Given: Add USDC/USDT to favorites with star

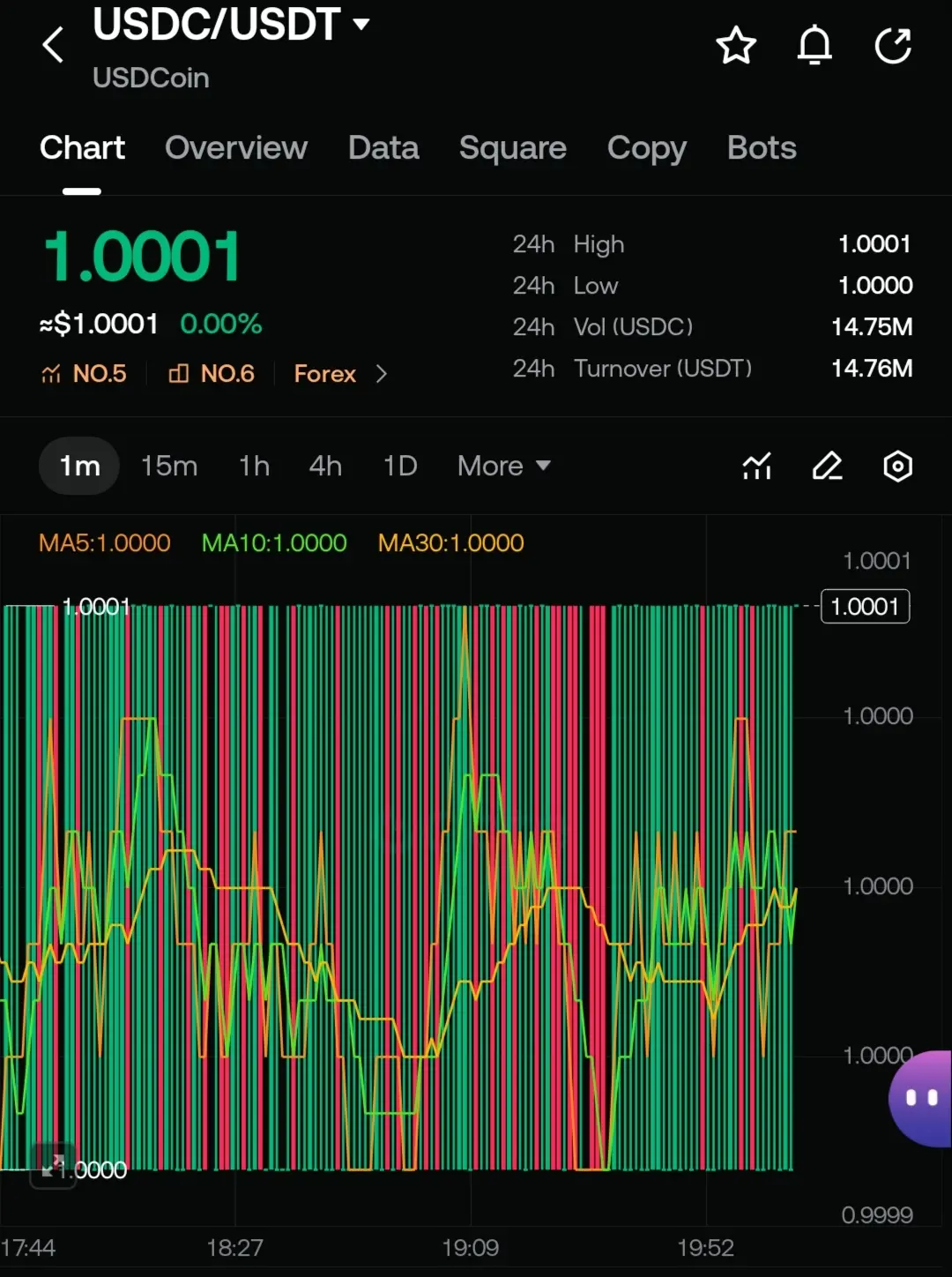Looking at the screenshot, I should click(736, 46).
